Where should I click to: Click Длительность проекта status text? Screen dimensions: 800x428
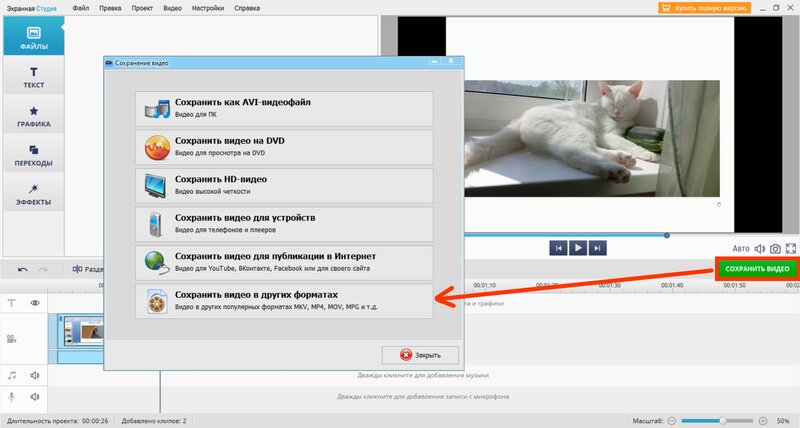(58, 421)
